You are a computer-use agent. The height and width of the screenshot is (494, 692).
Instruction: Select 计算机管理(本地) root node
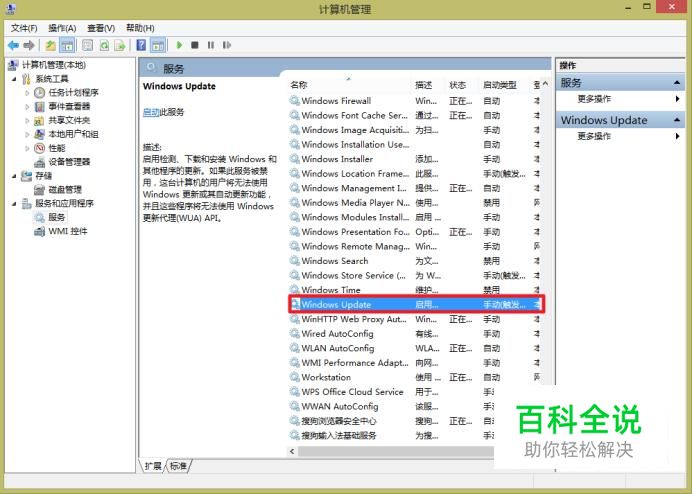54,65
